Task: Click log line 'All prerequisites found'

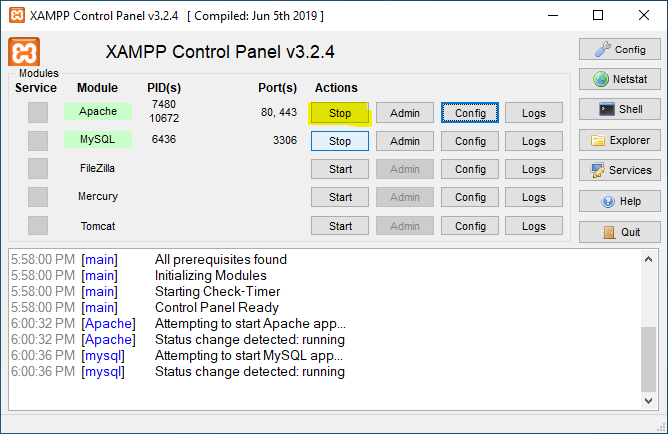Action: (221, 259)
